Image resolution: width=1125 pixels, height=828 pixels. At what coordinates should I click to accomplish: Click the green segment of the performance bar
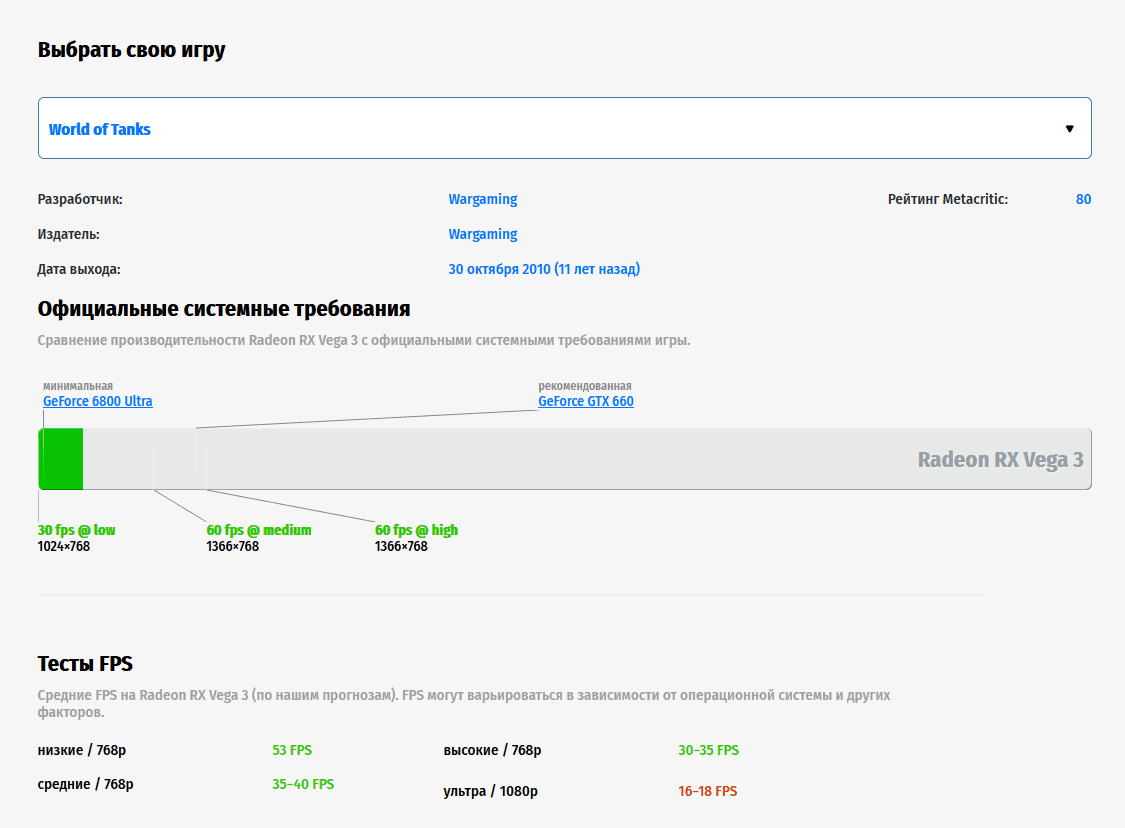[x=61, y=459]
